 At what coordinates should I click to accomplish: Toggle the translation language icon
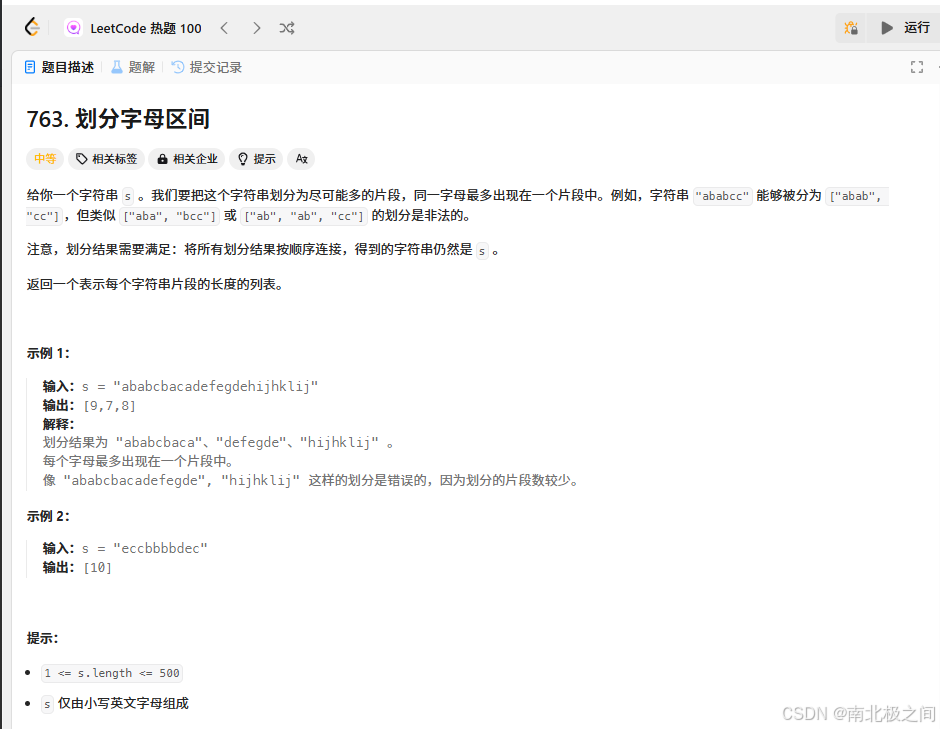tap(302, 159)
